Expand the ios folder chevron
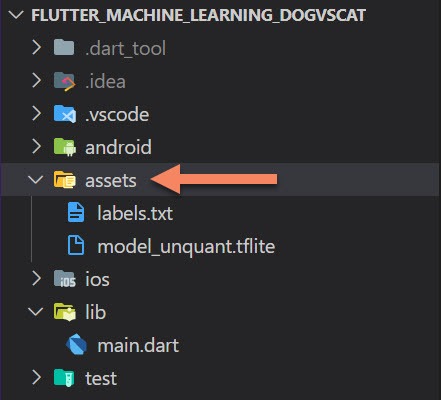 (x=37, y=279)
